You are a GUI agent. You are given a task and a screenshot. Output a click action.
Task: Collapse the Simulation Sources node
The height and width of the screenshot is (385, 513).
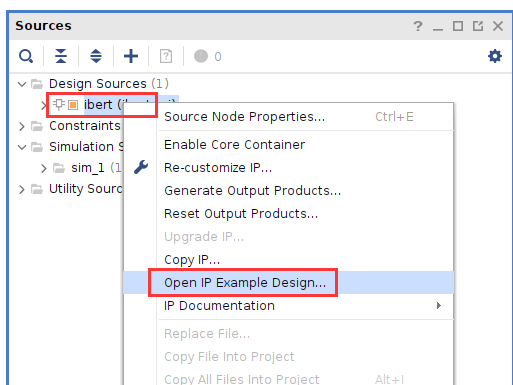tap(22, 147)
